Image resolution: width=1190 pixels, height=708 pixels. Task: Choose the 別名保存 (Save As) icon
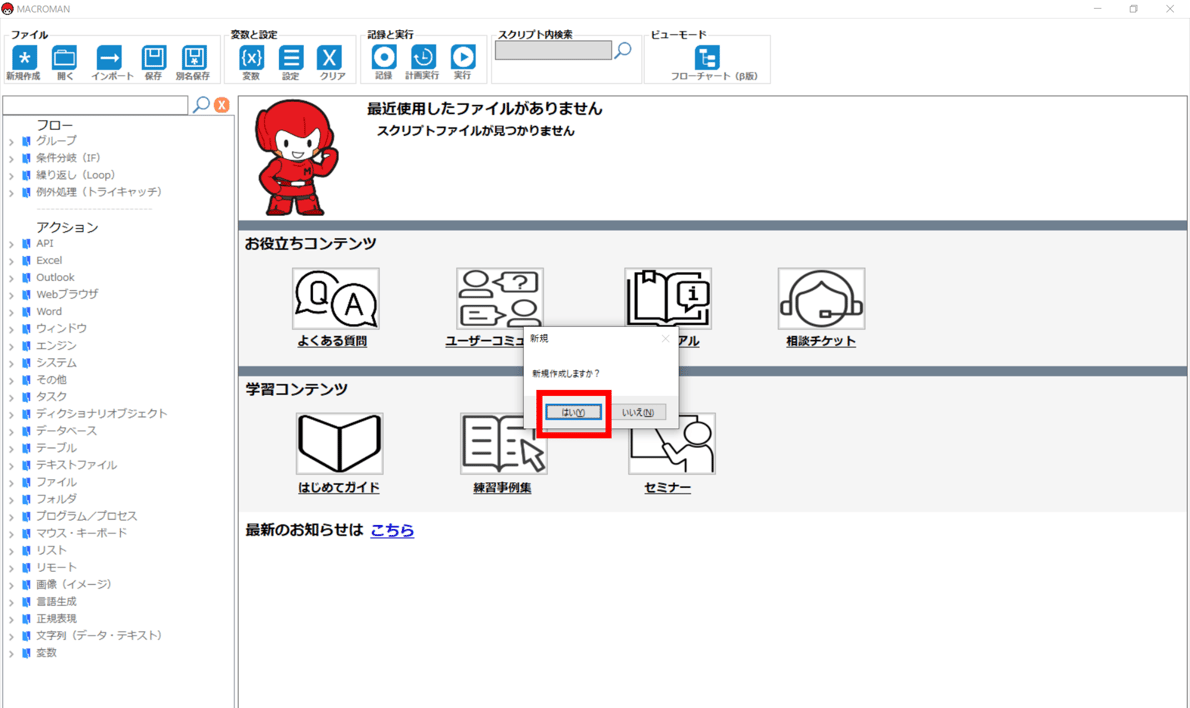coord(194,58)
